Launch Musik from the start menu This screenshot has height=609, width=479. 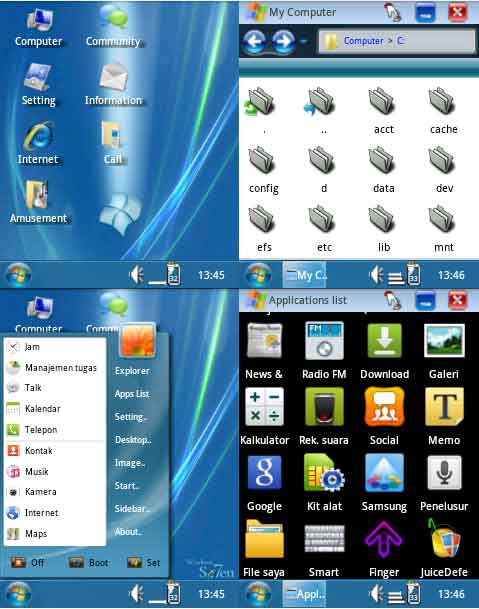pos(54,472)
